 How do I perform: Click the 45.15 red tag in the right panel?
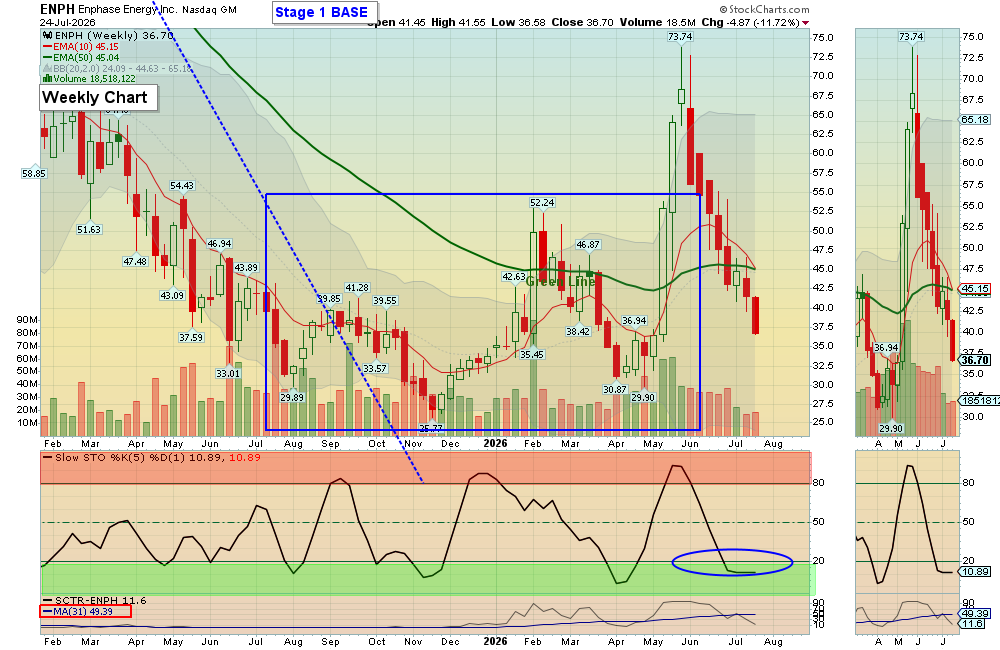[975, 289]
